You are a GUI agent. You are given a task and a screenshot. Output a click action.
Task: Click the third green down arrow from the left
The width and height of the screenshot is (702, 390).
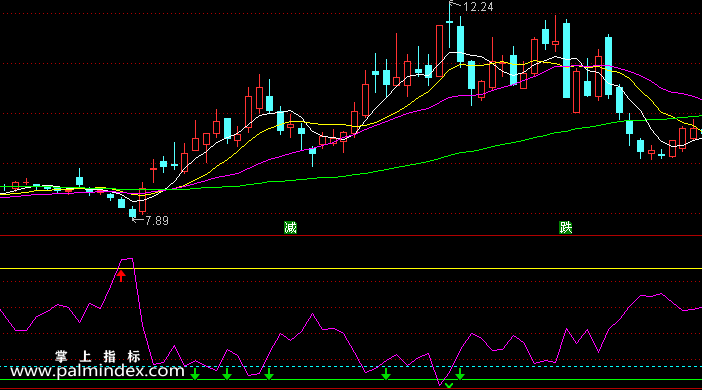pos(269,374)
